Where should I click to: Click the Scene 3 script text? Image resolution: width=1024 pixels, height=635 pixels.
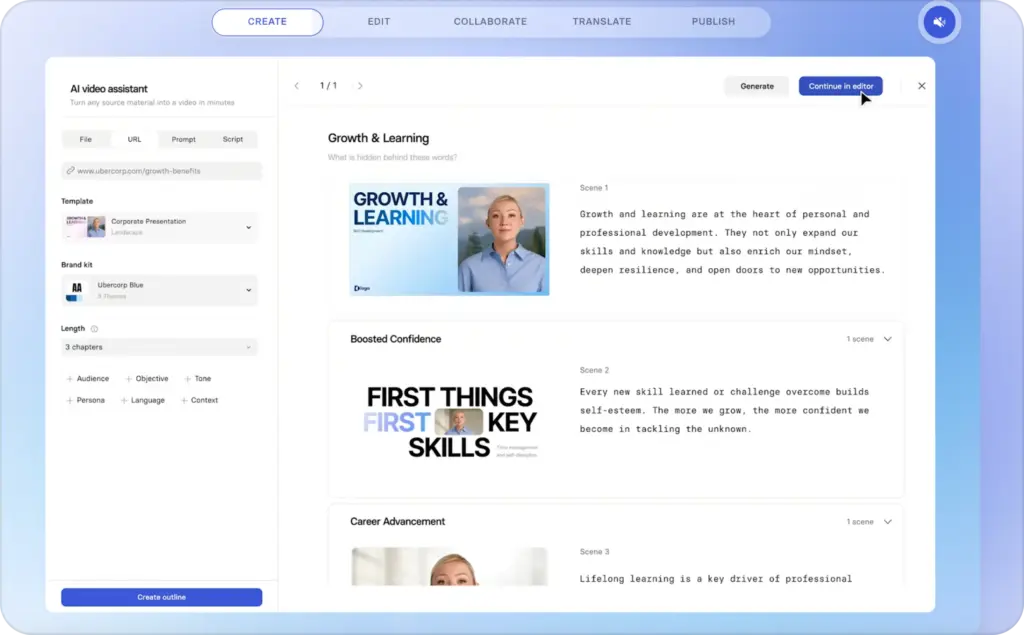(715, 579)
